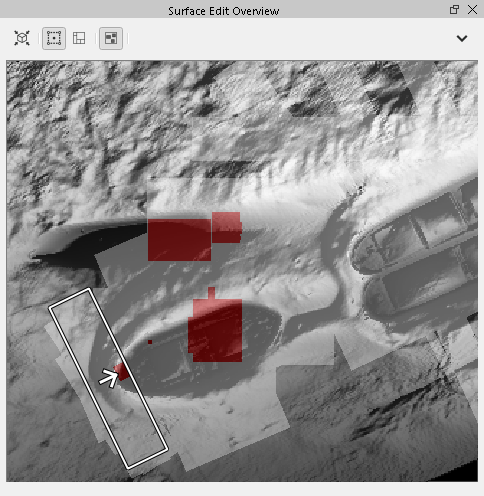This screenshot has width=484, height=496.
Task: Undock the Surface Edit Overview panel
Action: click(x=454, y=10)
